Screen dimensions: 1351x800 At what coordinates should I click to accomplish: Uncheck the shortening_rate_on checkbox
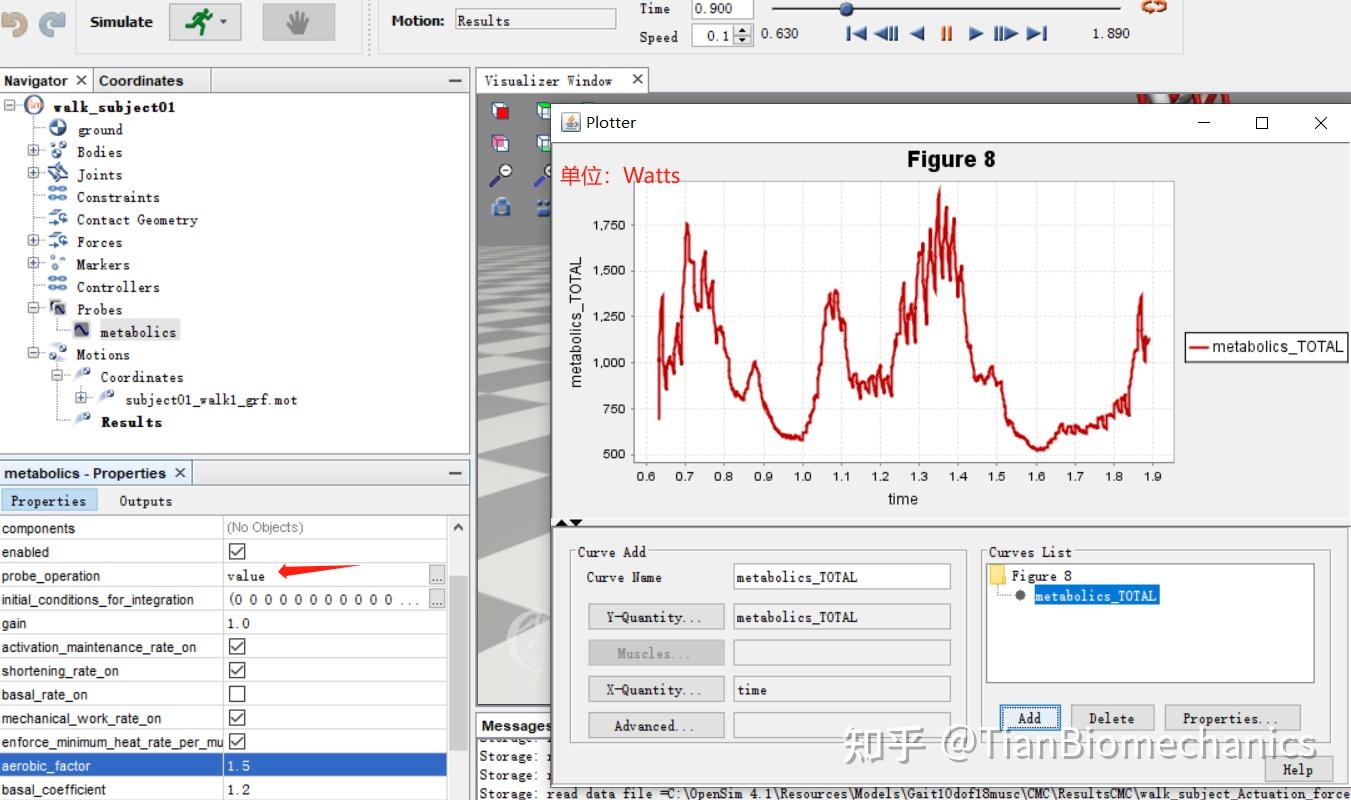tap(237, 670)
